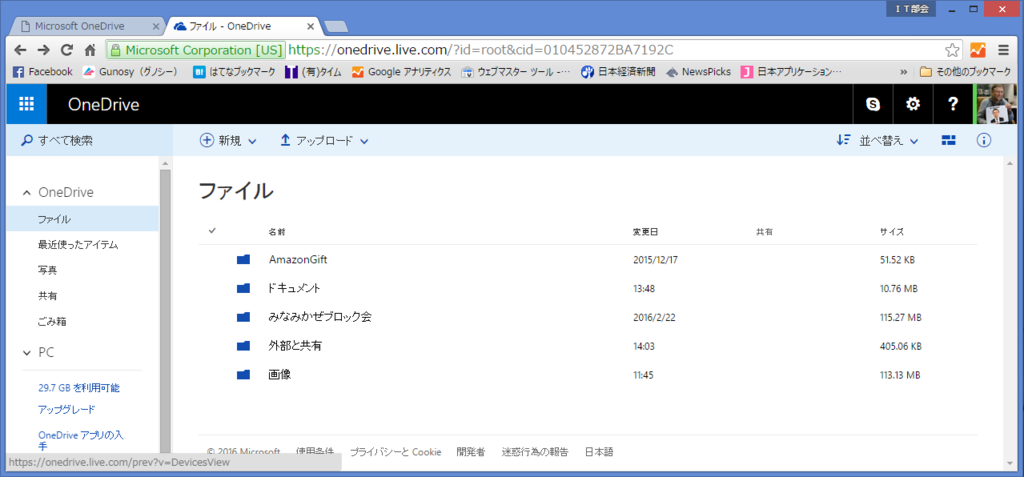Click 開発者 footer link
Screen dimensions: 1024x477
pyautogui.click(x=471, y=452)
